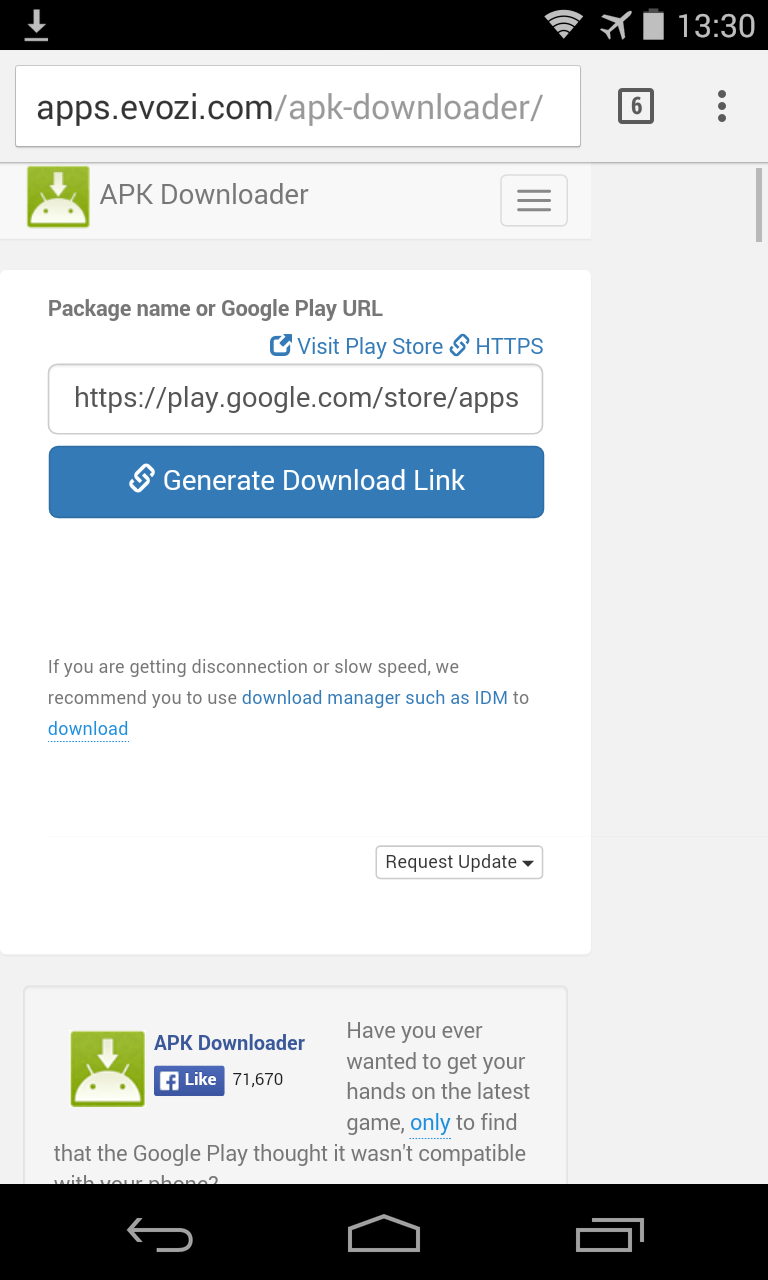Switch to the HTTPS link
Screen dimensions: 768x1280
click(497, 346)
